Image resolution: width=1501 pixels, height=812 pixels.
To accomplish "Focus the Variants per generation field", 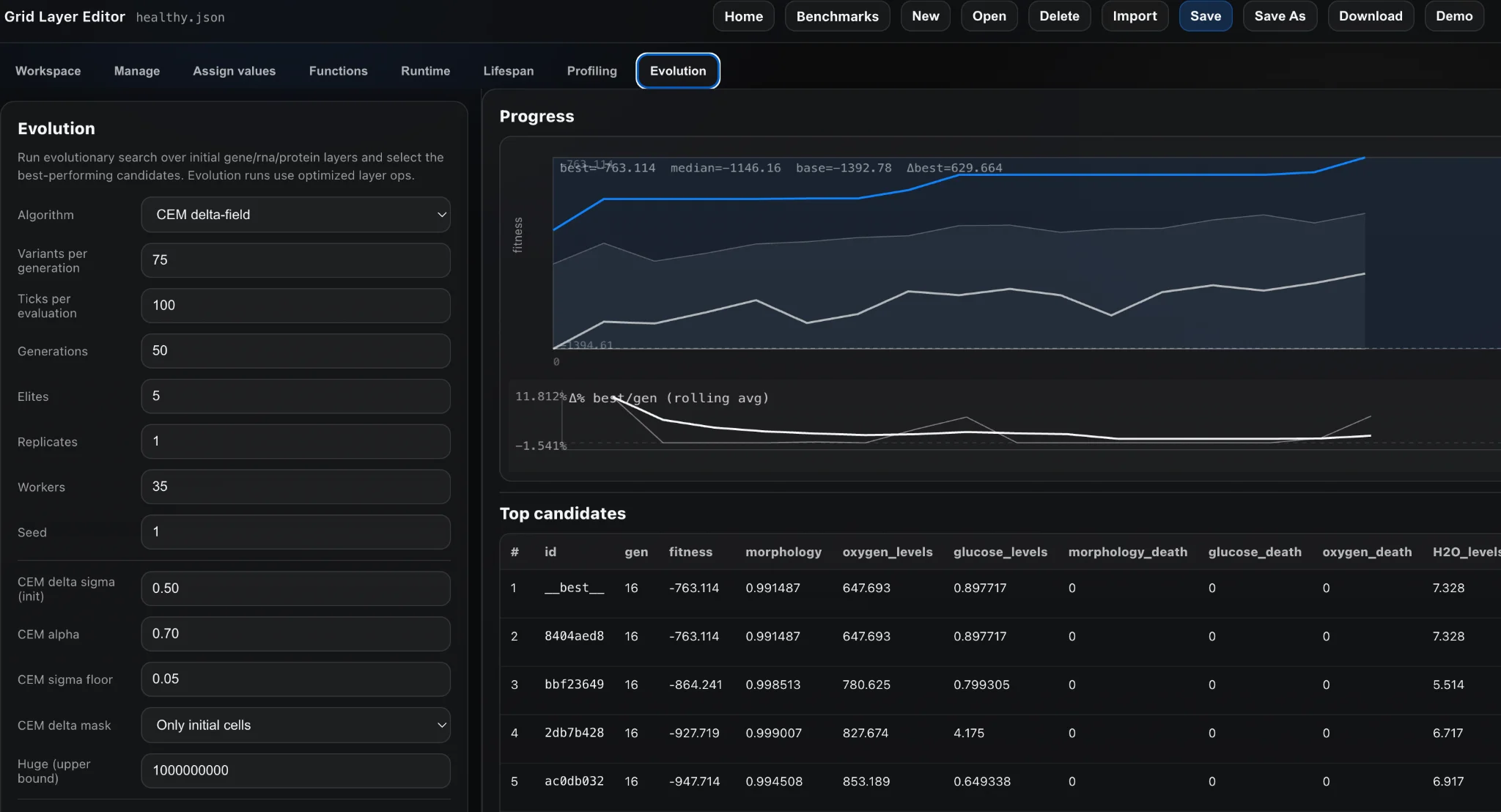I will [295, 260].
